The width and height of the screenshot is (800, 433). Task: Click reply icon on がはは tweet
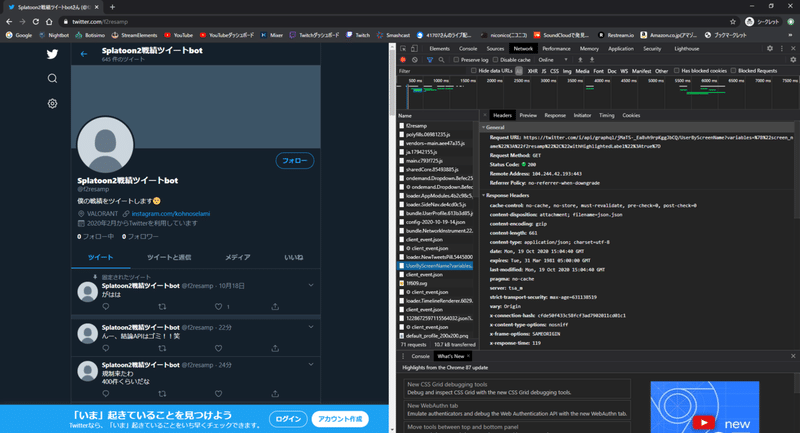coord(106,307)
